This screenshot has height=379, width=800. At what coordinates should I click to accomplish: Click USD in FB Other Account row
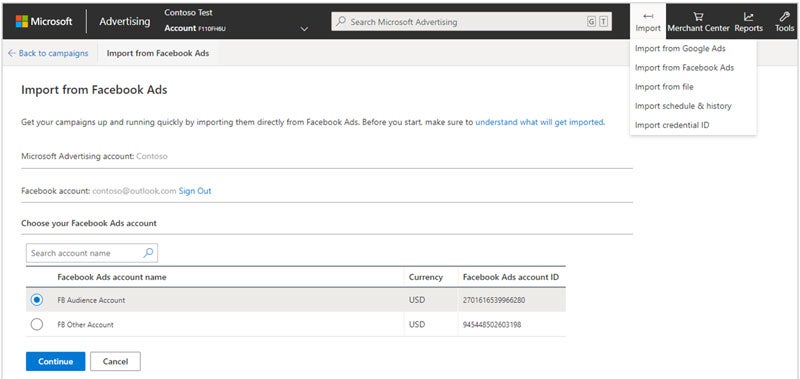click(x=417, y=324)
